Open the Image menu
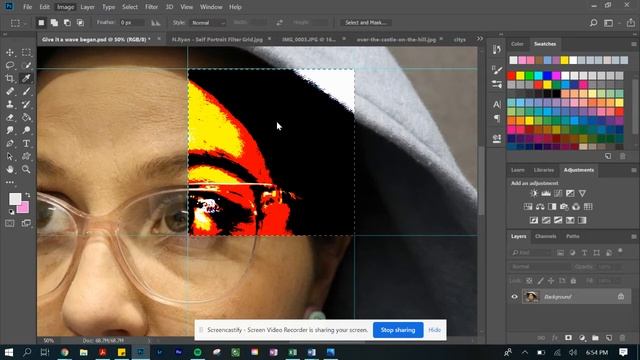This screenshot has width=640, height=360. (x=65, y=7)
